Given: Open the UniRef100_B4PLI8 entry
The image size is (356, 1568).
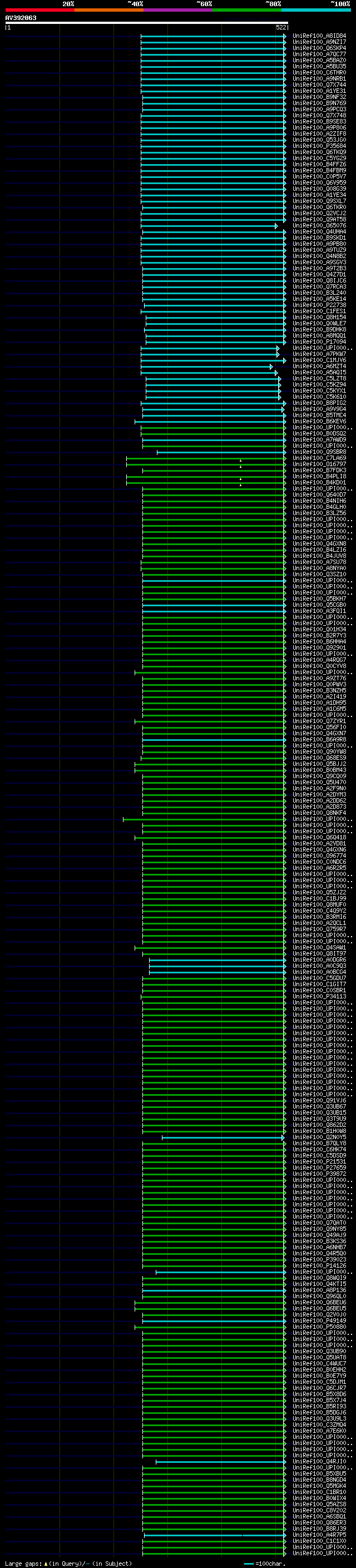Looking at the screenshot, I should pos(319,477).
